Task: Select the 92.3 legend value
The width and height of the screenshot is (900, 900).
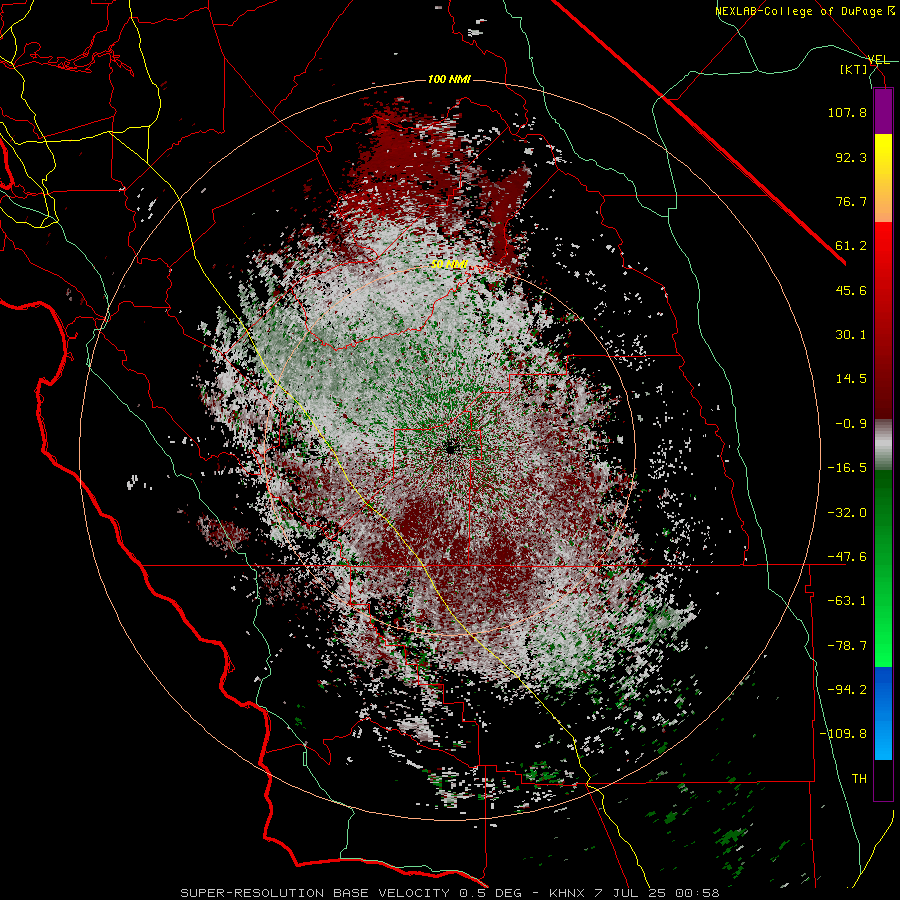Action: 851,157
